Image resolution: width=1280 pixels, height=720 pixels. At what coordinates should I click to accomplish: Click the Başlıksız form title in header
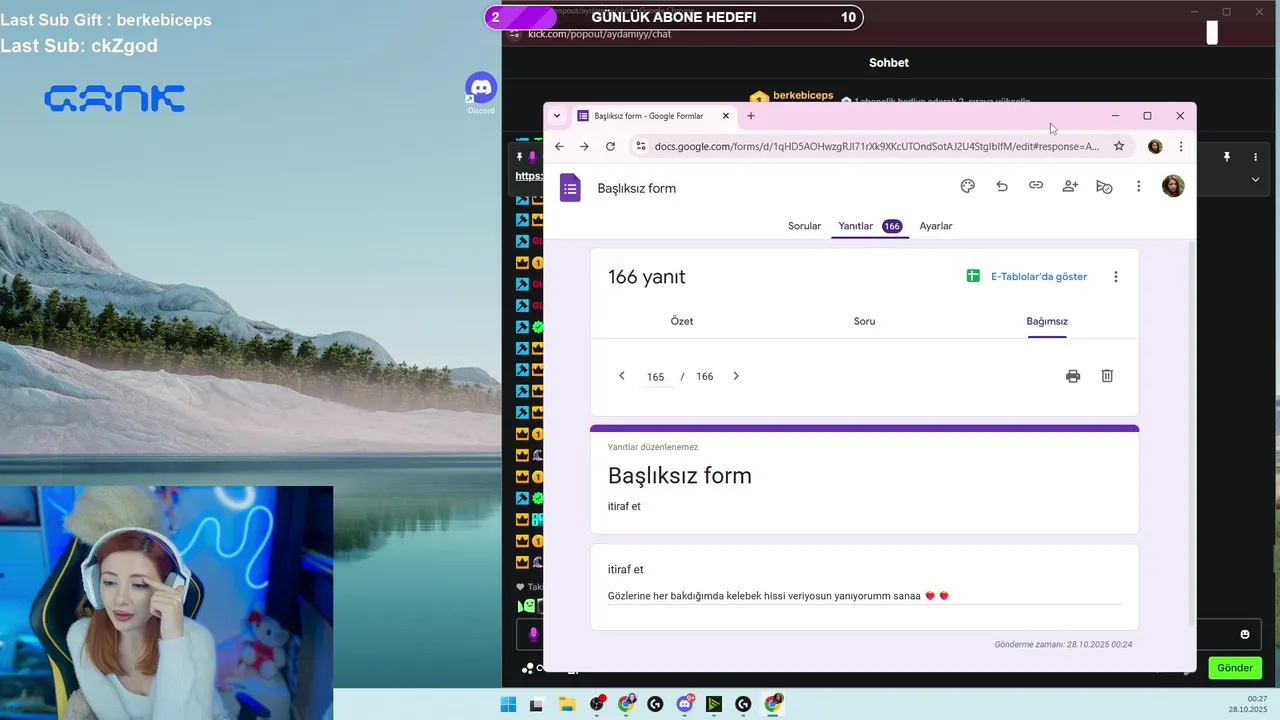point(637,188)
